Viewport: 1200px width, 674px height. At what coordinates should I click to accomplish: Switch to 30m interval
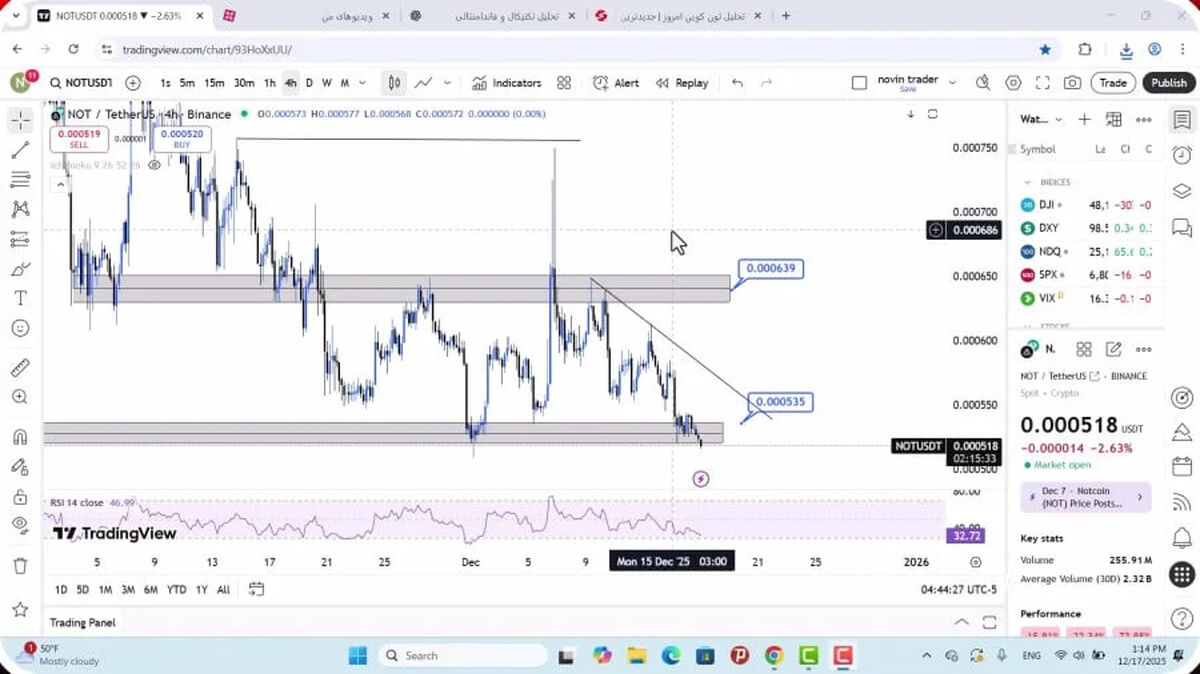[244, 83]
